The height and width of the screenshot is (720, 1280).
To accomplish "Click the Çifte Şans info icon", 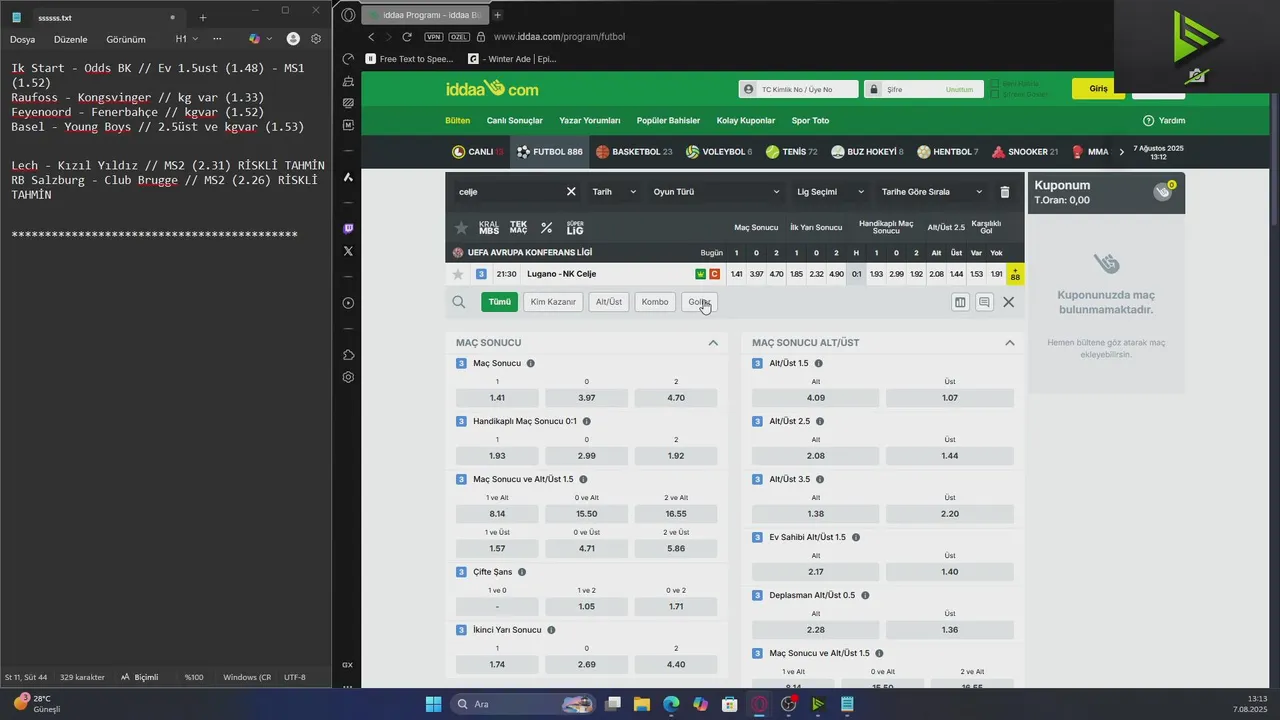I will [522, 572].
